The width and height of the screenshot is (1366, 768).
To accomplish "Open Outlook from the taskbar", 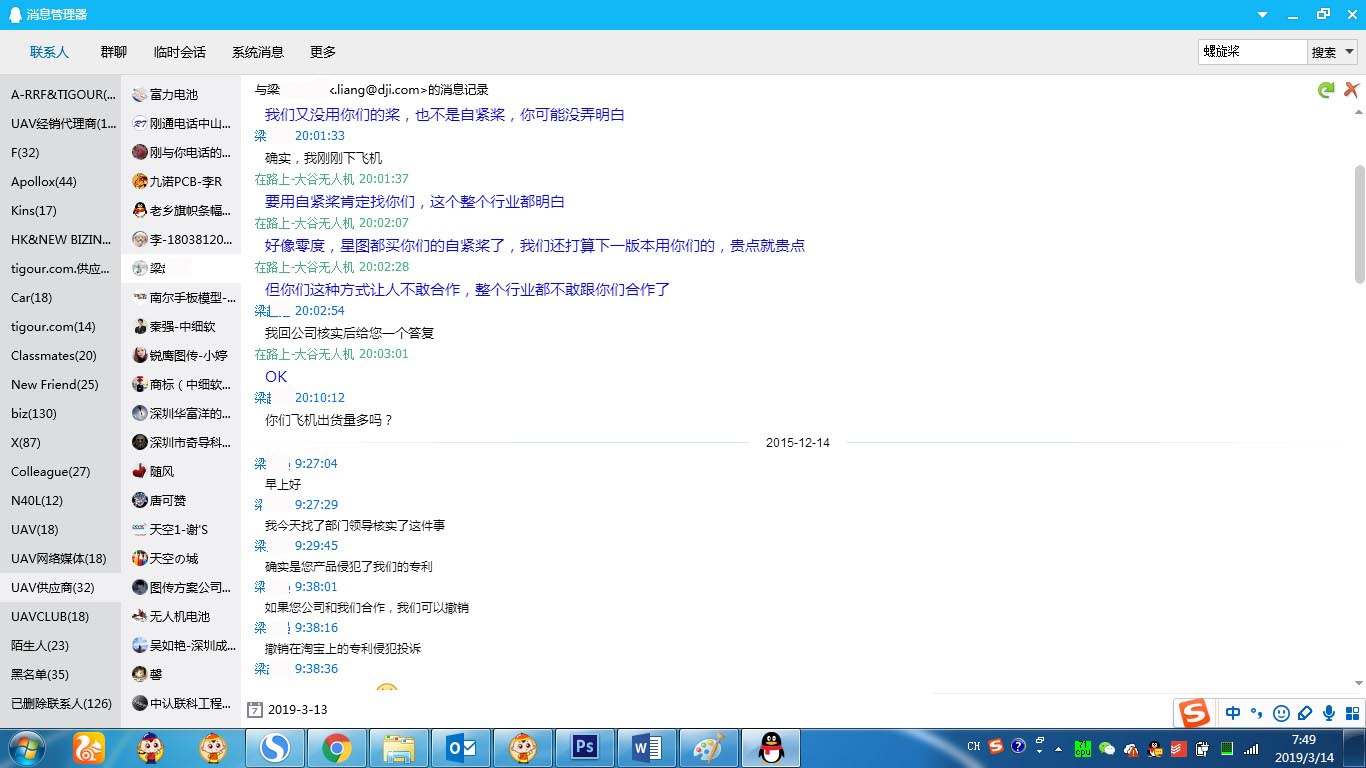I will coord(461,748).
